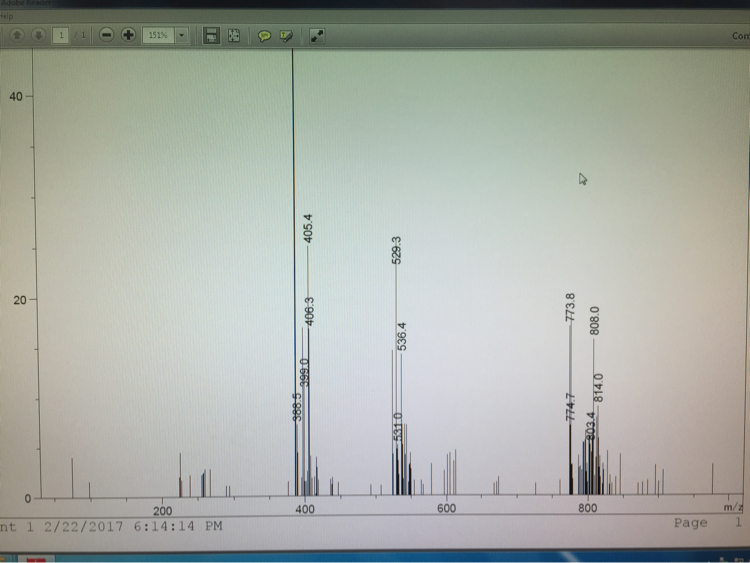750x563 pixels.
Task: Click the x-axis 400 tick label
Action: [305, 509]
